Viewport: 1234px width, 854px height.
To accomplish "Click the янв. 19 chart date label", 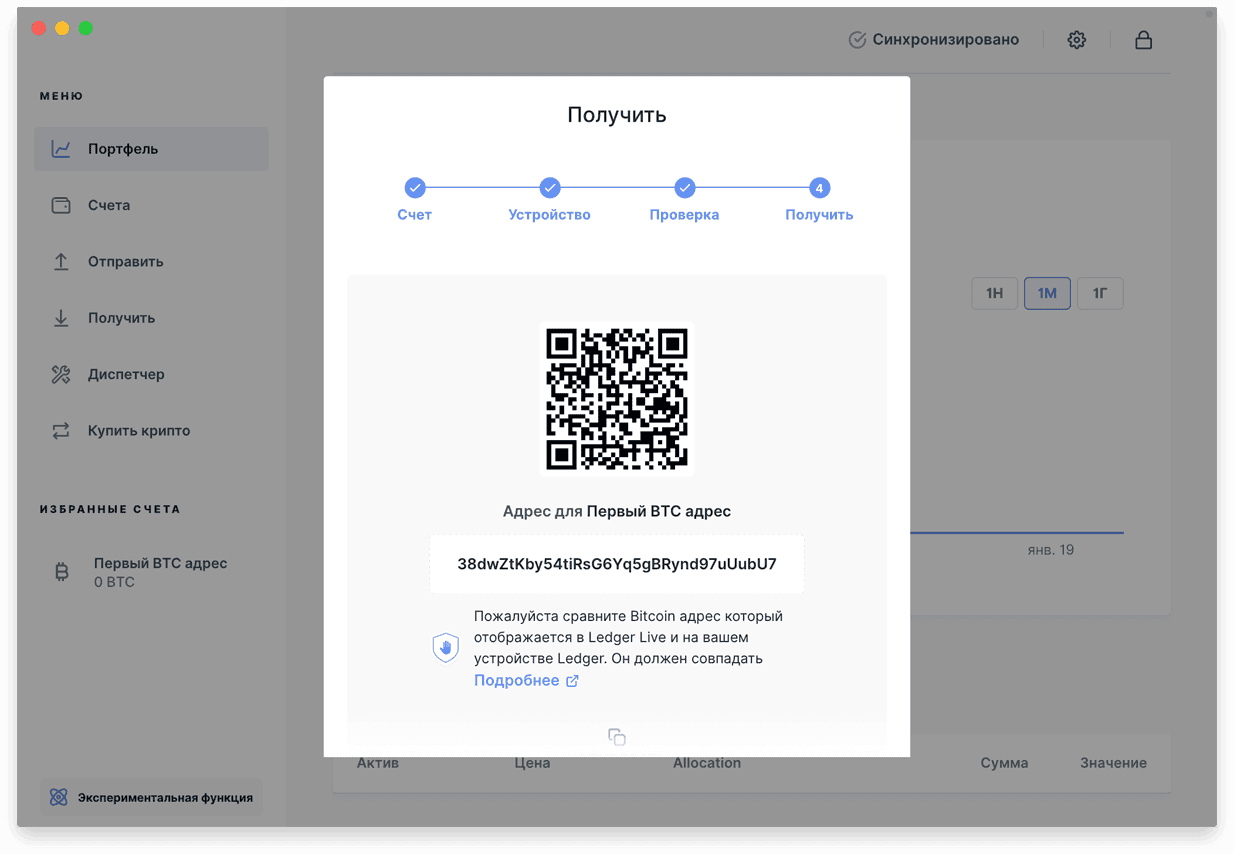I will tap(1051, 550).
